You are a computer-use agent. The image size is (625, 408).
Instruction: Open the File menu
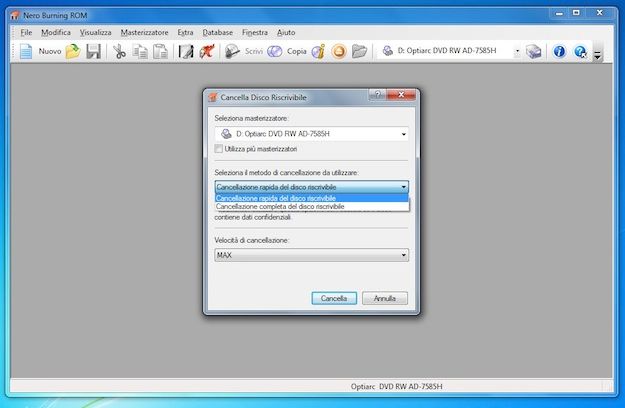pyautogui.click(x=26, y=33)
